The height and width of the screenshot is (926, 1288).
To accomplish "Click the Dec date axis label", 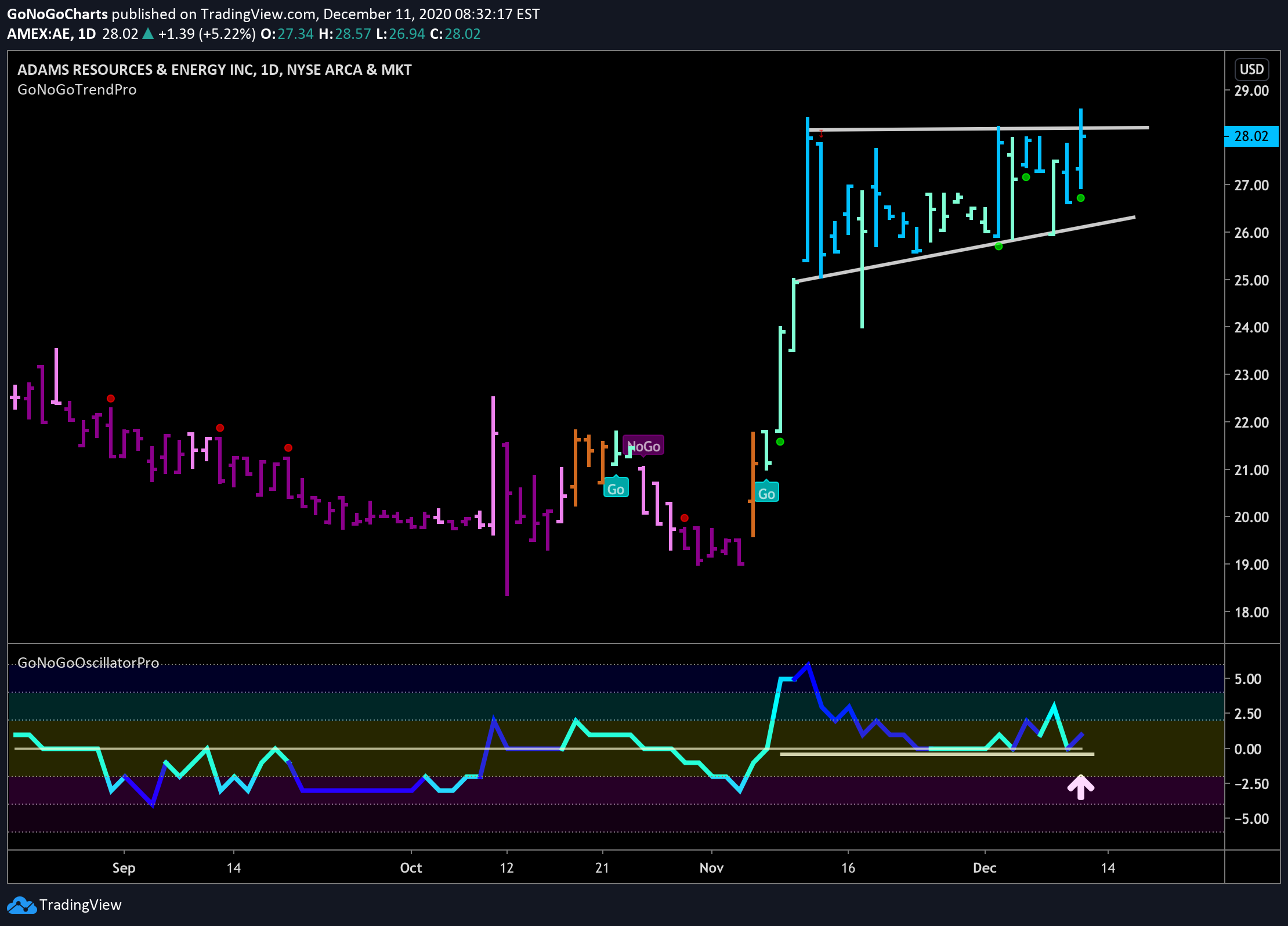I will pyautogui.click(x=985, y=868).
